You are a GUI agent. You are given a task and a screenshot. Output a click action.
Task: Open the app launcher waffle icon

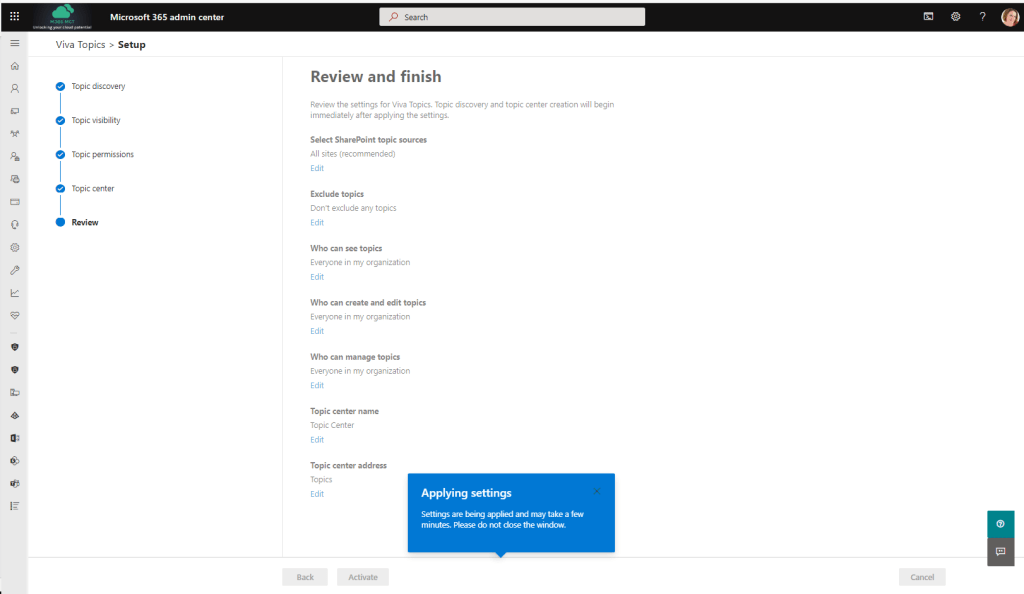[x=13, y=15]
